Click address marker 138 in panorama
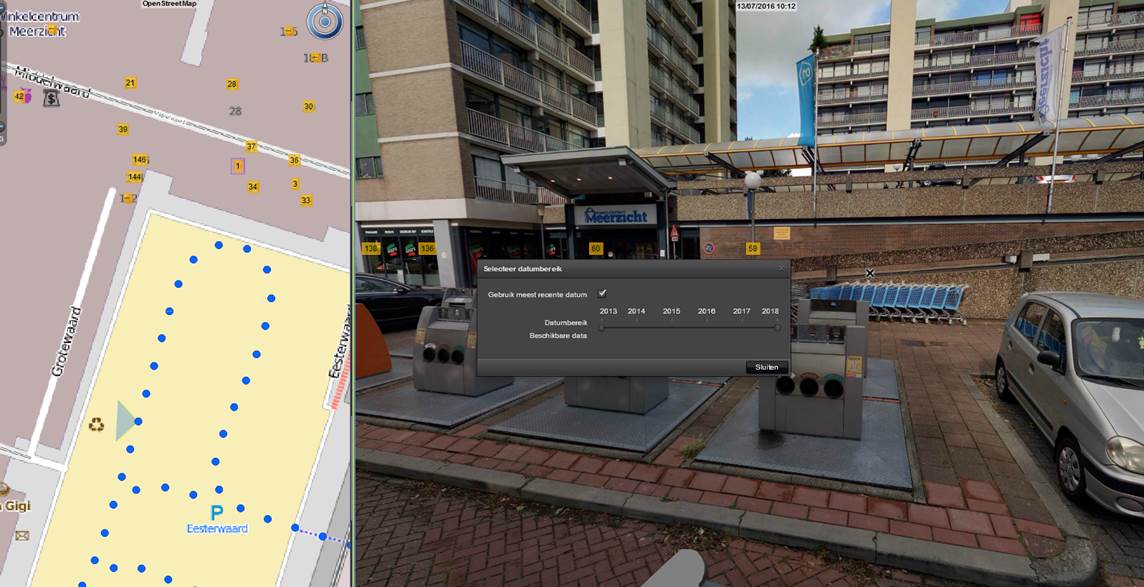1144x587 pixels. [371, 249]
